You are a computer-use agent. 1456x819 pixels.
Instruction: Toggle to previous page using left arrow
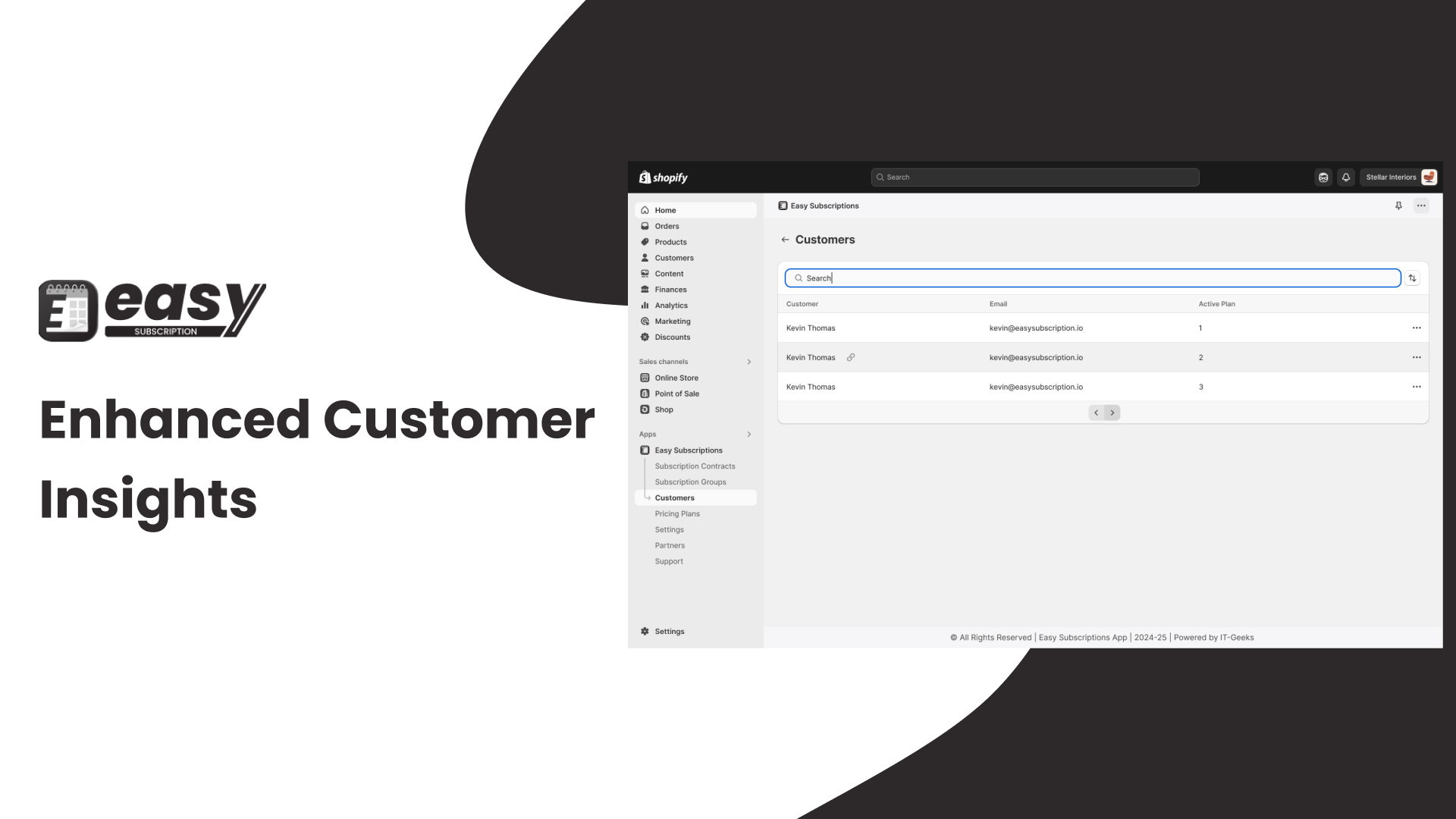(x=1096, y=413)
